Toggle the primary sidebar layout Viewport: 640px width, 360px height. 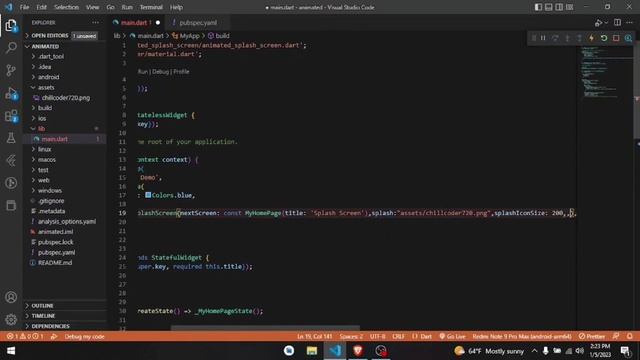[x=538, y=7]
